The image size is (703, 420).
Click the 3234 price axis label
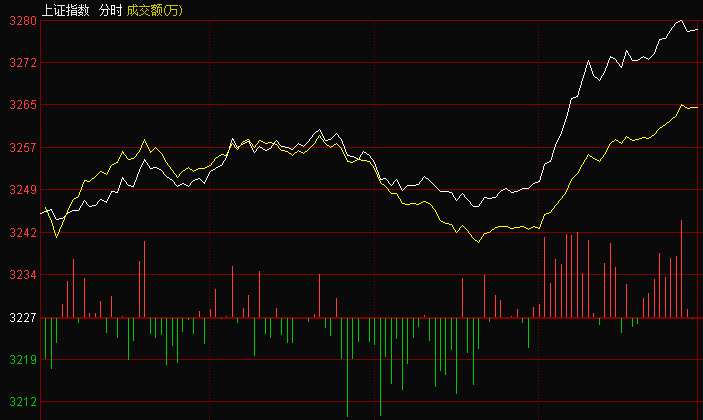(x=23, y=275)
